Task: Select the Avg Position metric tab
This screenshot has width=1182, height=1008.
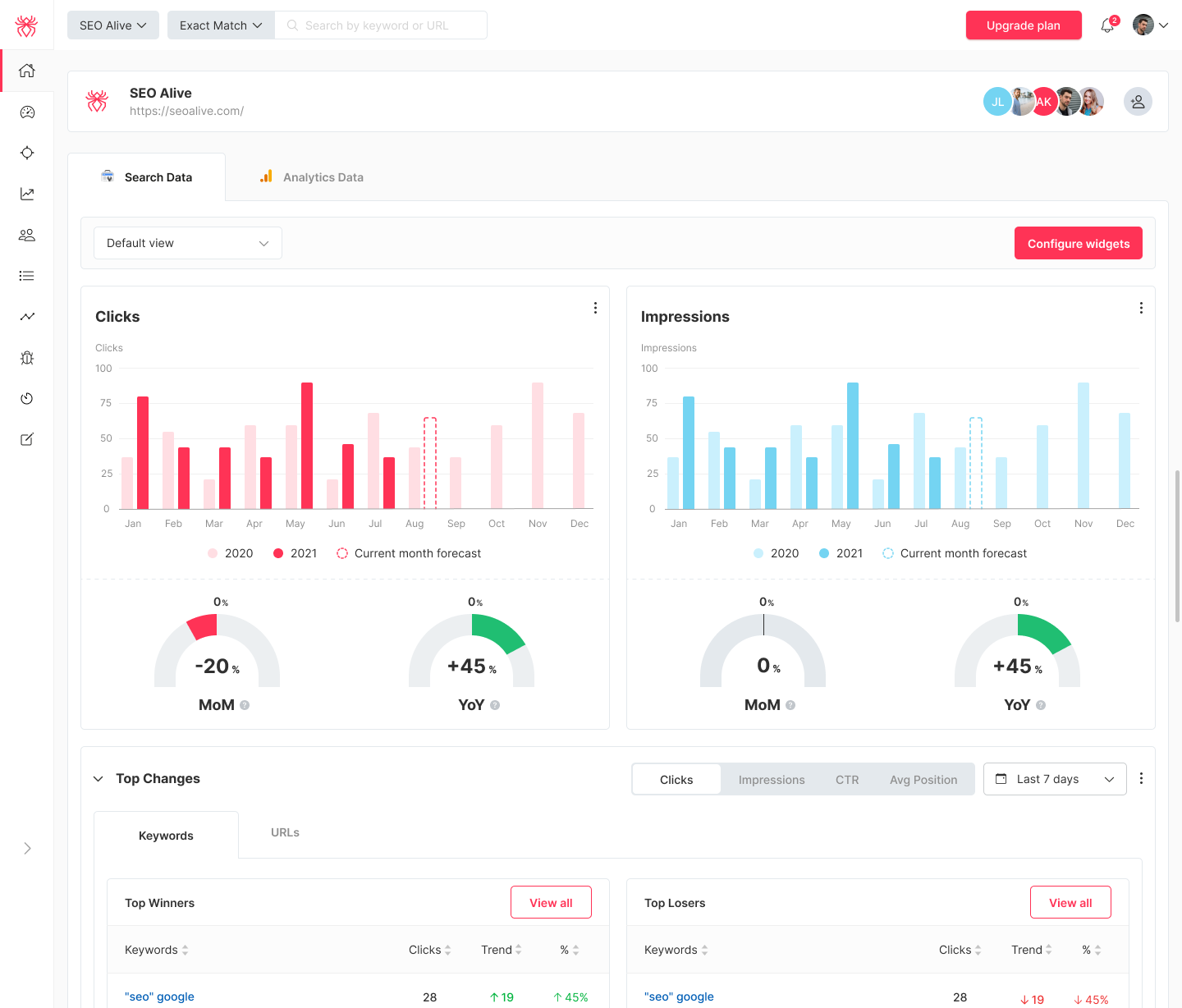Action: click(923, 780)
